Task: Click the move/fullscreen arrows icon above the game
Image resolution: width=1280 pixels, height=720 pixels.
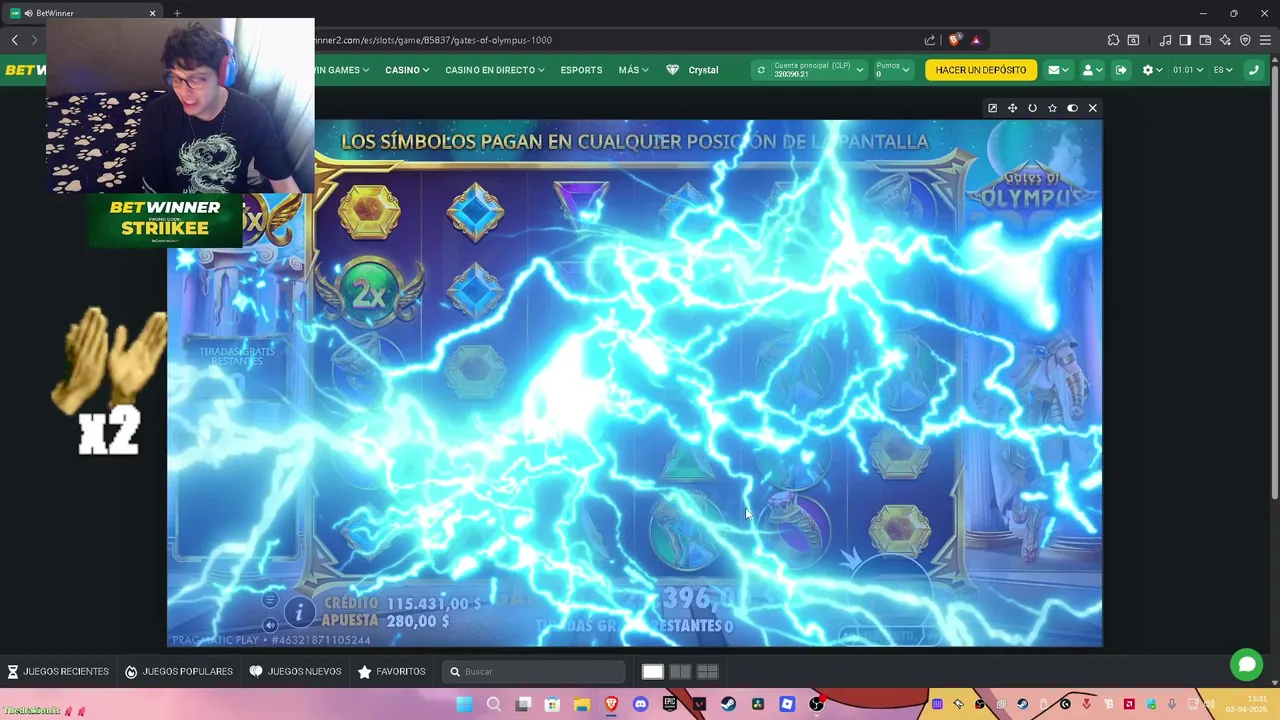Action: click(x=1012, y=108)
